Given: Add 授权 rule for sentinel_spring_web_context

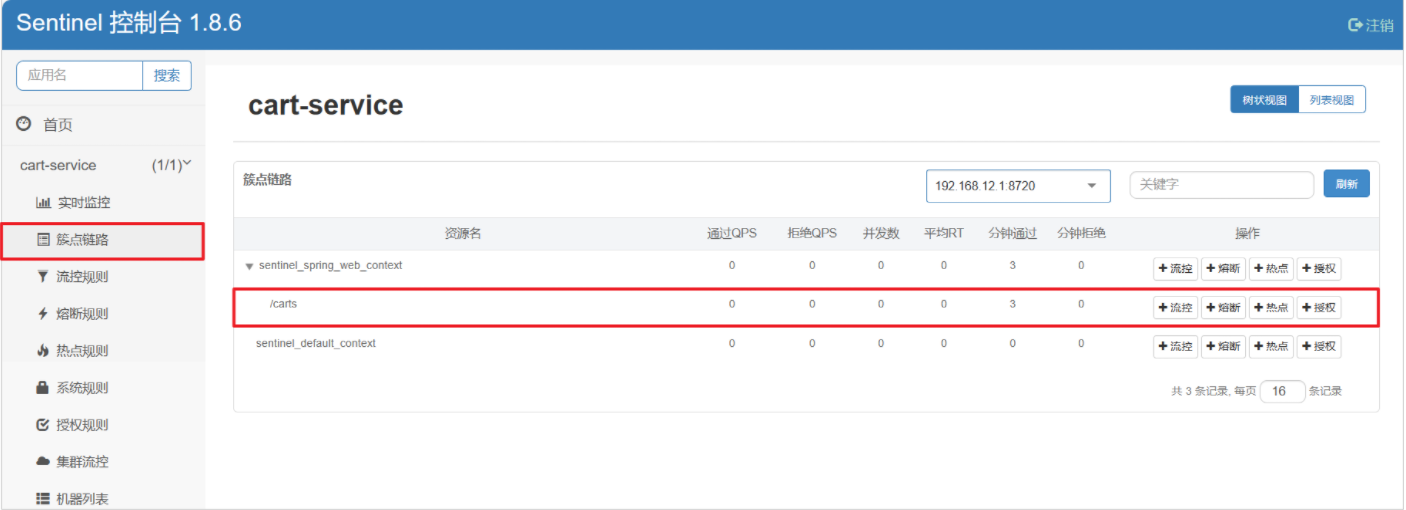Looking at the screenshot, I should click(x=1319, y=269).
